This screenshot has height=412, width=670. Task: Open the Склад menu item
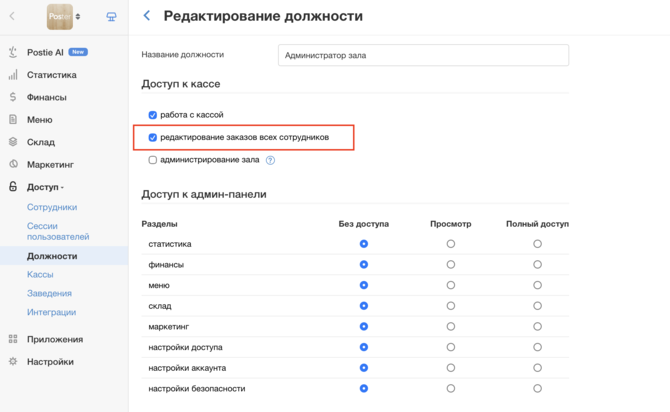tap(41, 142)
